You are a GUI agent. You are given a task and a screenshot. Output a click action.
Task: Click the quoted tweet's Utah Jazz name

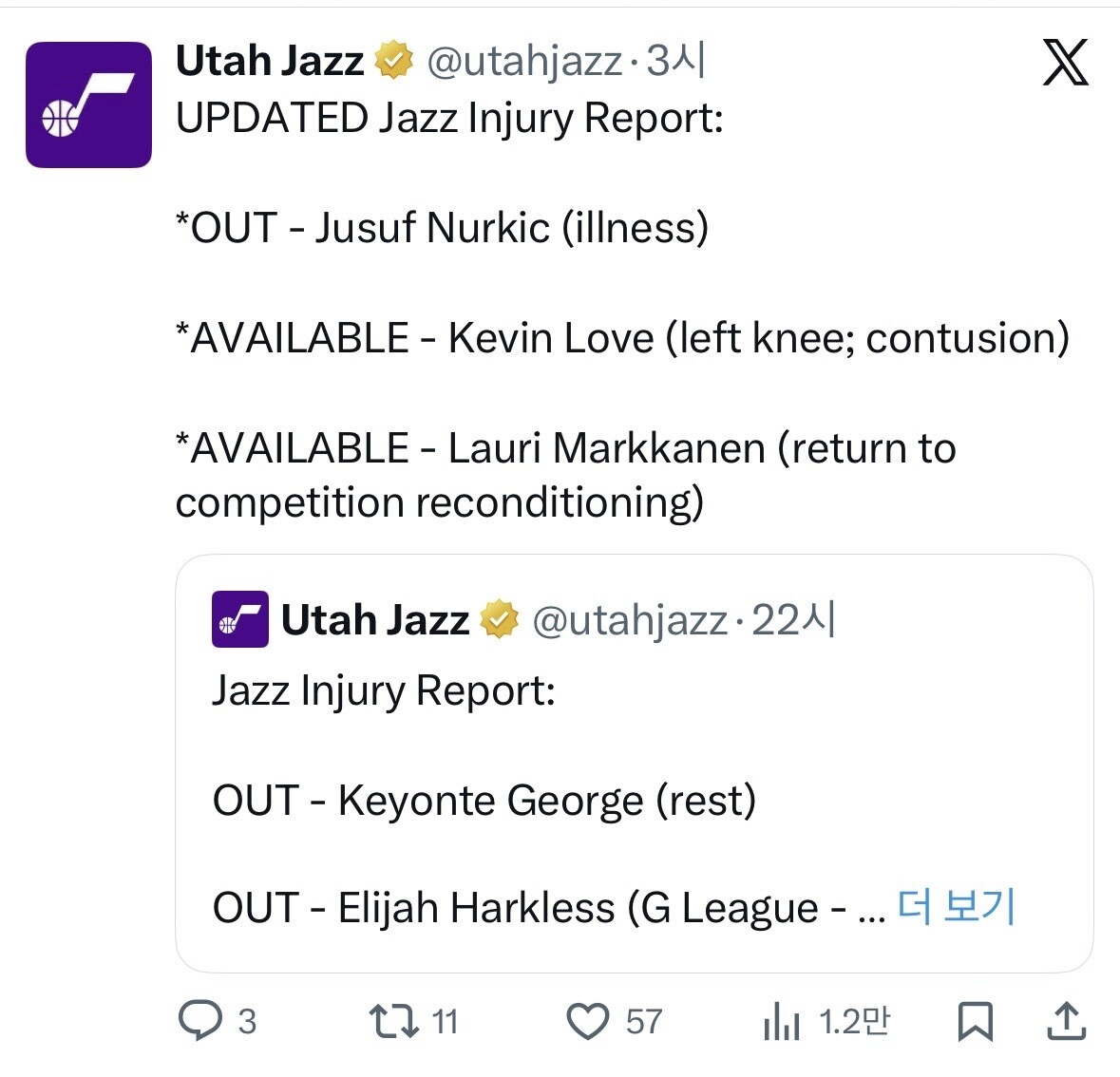click(x=375, y=620)
